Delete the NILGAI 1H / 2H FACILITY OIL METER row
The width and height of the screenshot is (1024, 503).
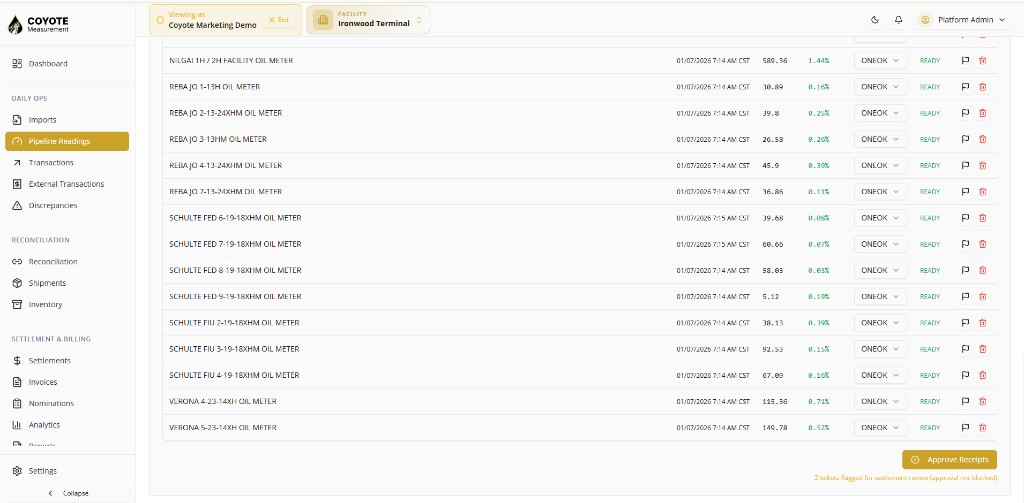click(982, 61)
